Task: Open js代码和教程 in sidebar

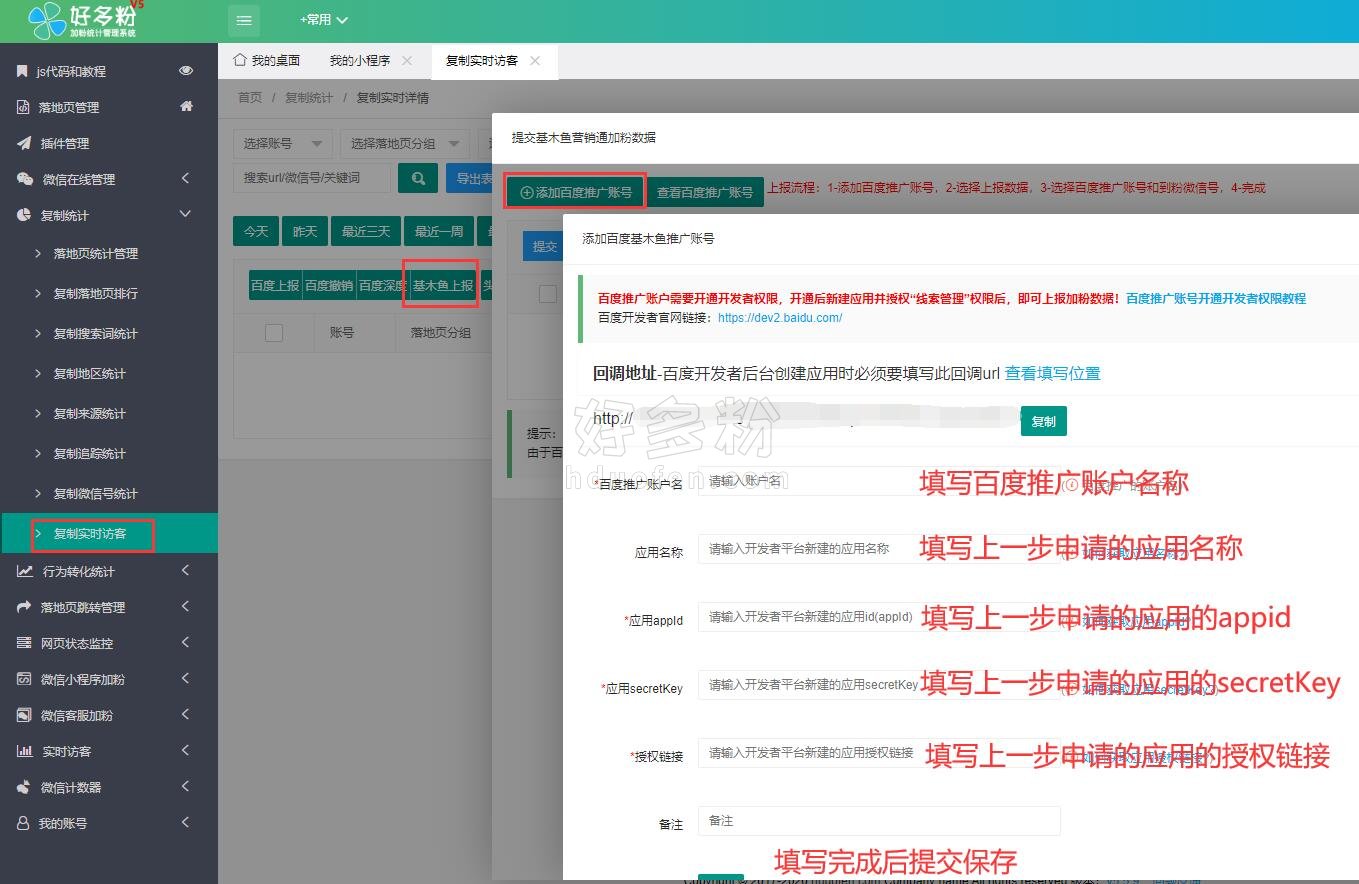Action: (71, 72)
